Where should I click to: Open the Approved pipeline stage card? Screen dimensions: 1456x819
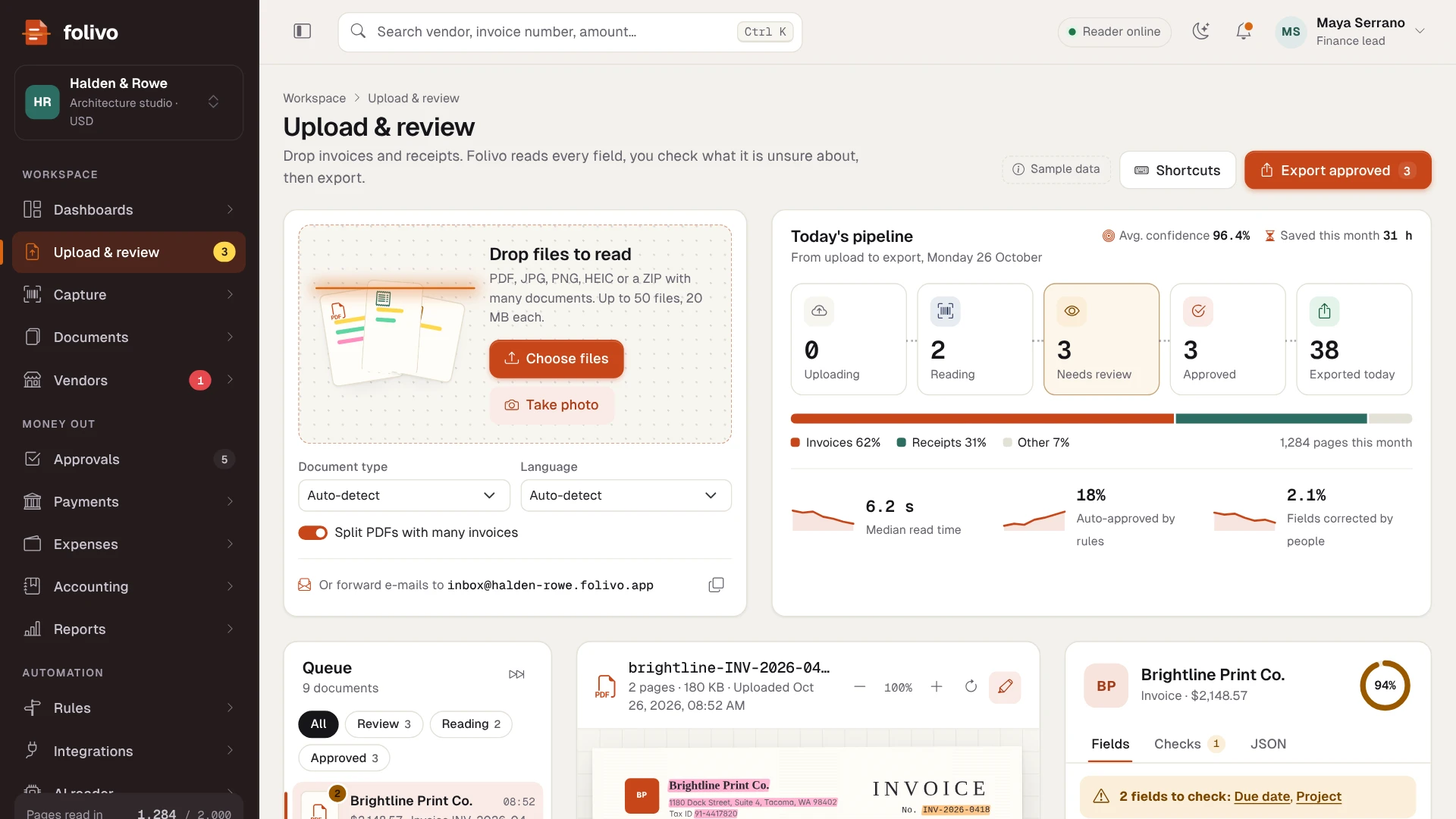click(1227, 339)
